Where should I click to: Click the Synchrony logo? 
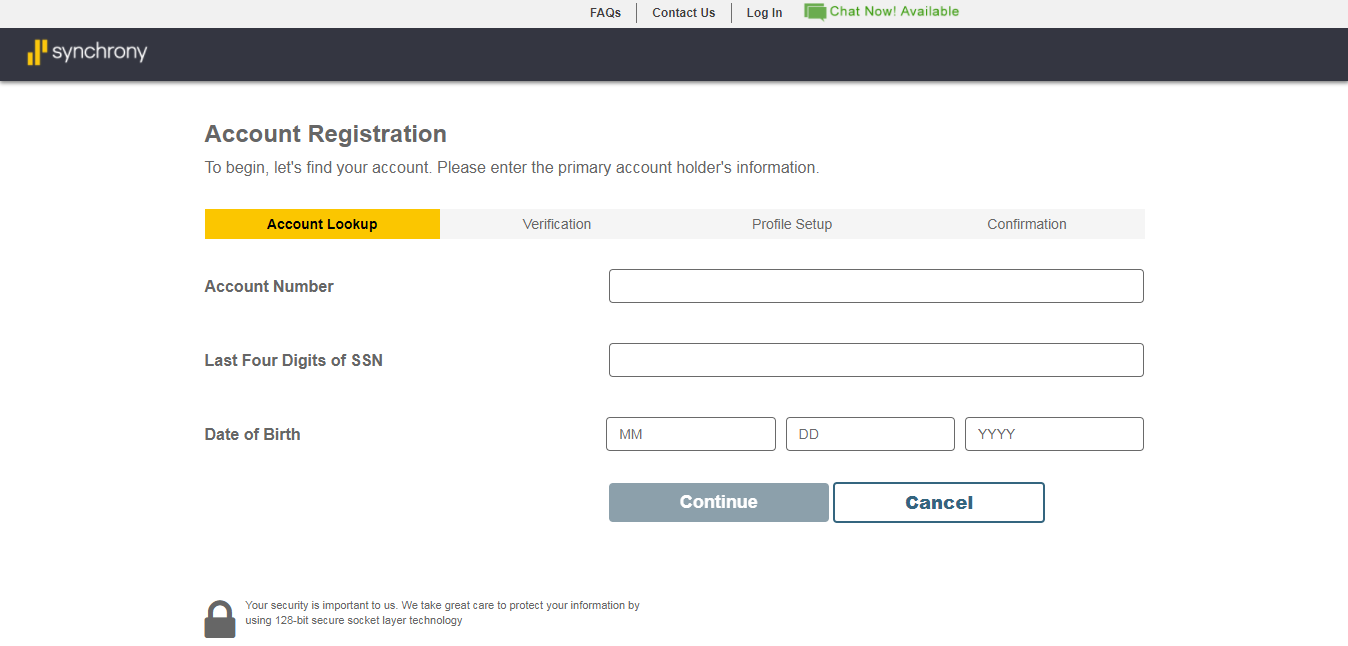pos(87,52)
